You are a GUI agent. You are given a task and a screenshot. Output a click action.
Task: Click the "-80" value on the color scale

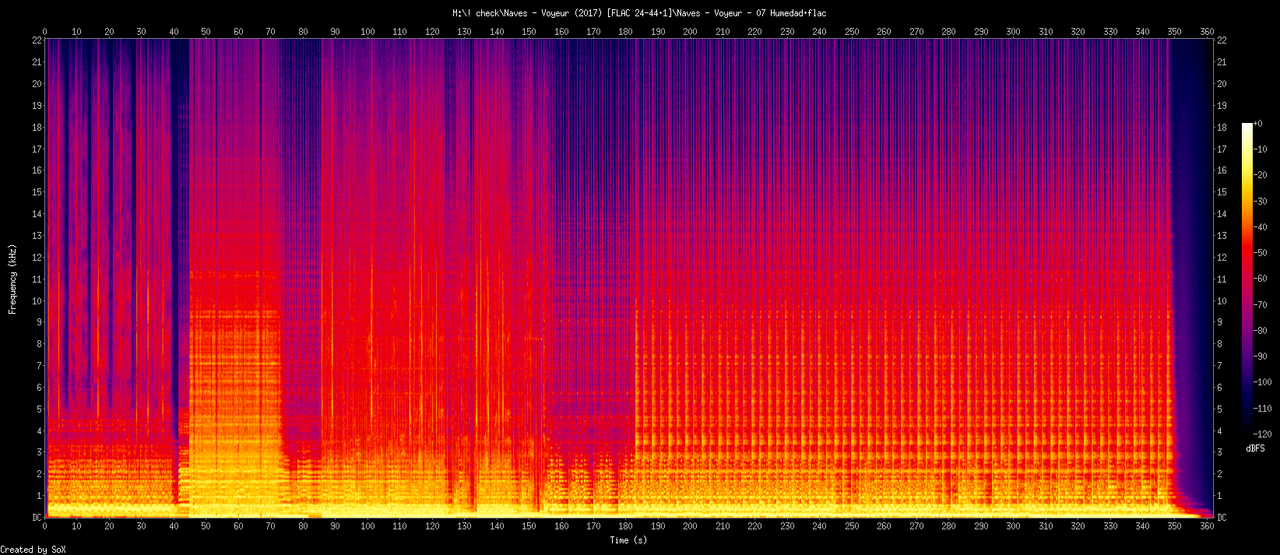click(1261, 331)
